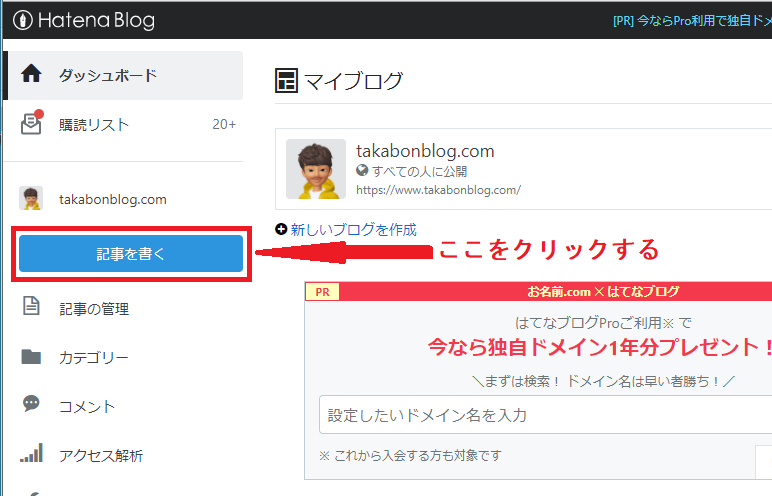772x496 pixels.
Task: Click the large blog avatar thumbnail
Action: [x=316, y=169]
